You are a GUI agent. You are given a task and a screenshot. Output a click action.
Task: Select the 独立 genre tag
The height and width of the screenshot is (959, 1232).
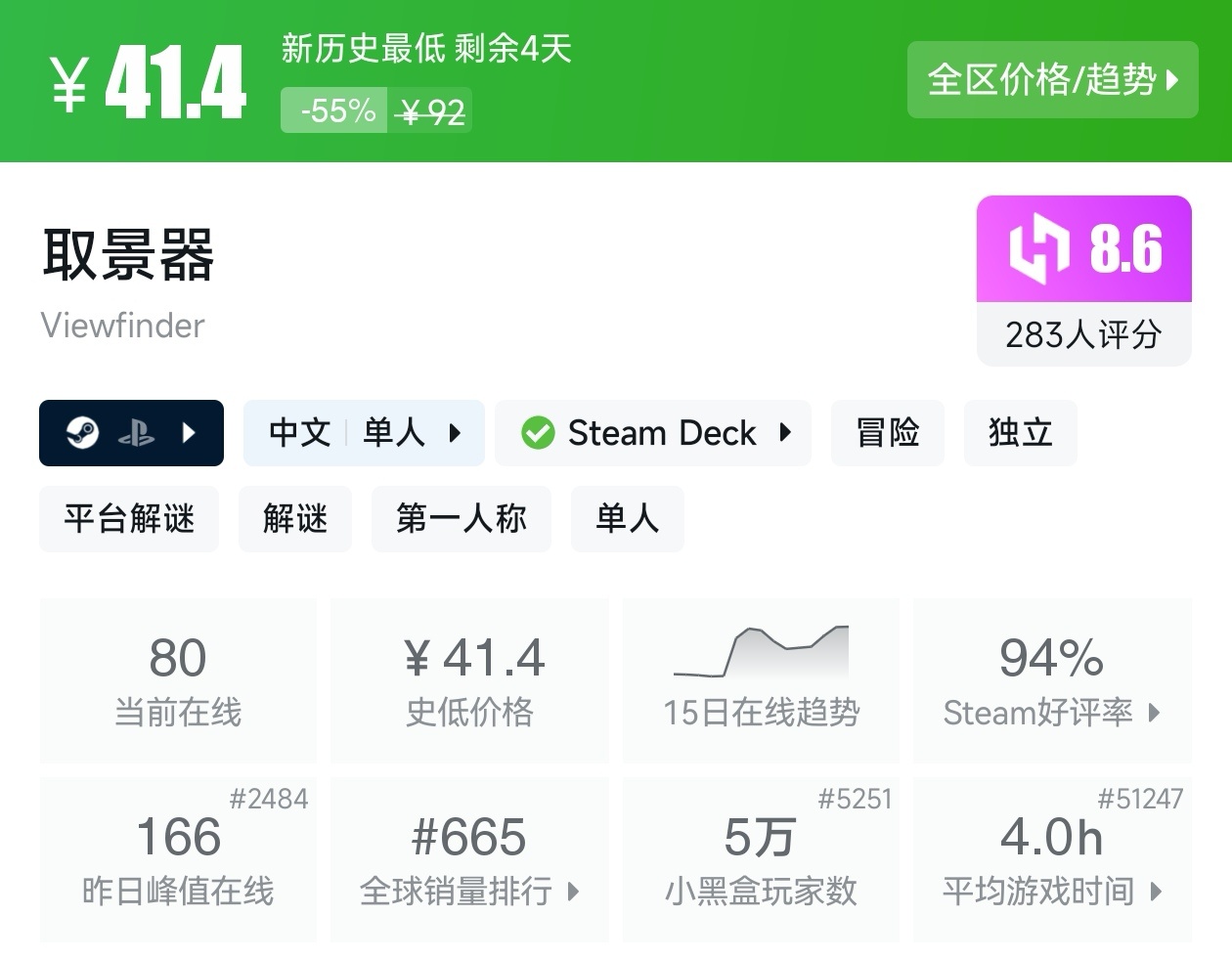tap(1020, 432)
